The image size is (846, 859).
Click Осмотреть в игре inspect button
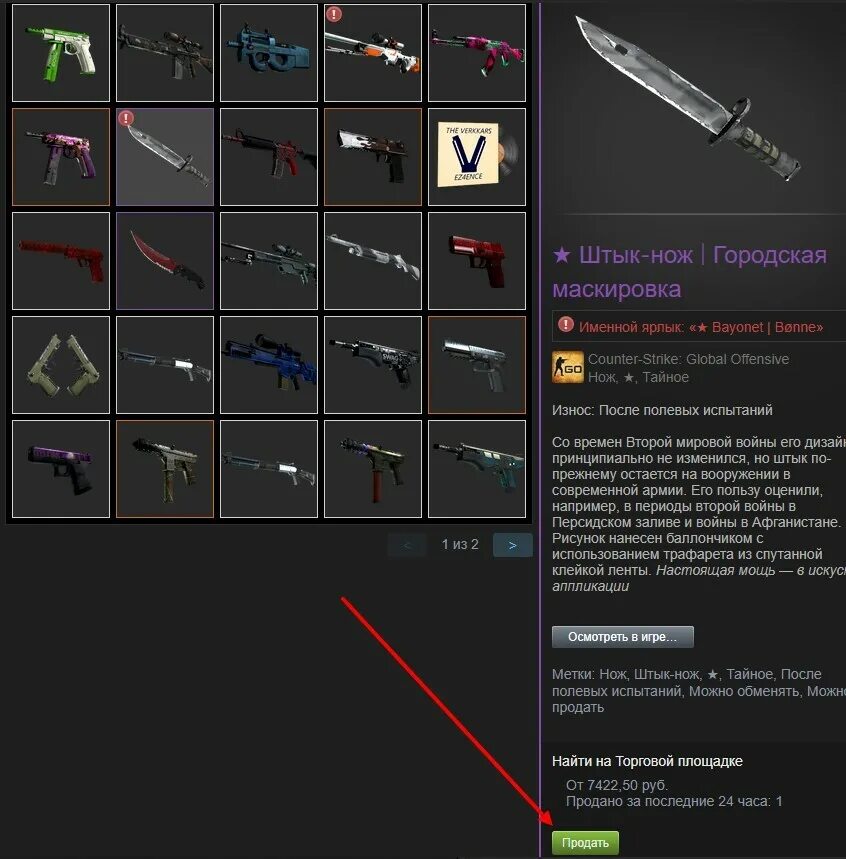tap(622, 637)
